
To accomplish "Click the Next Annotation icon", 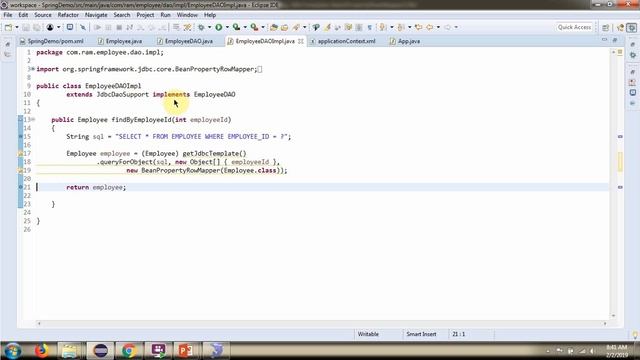I will [x=383, y=27].
